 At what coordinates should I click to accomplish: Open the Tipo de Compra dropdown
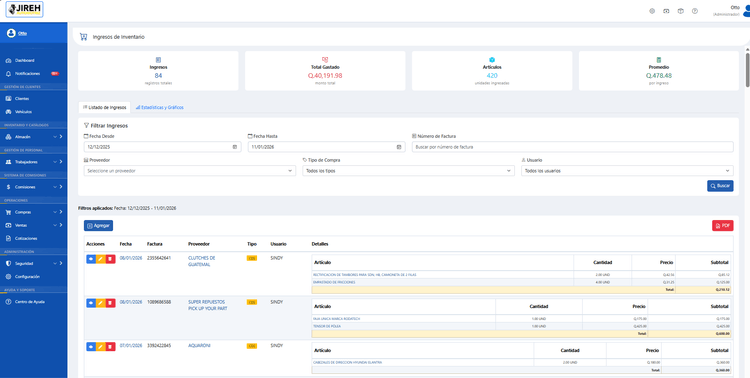(408, 171)
